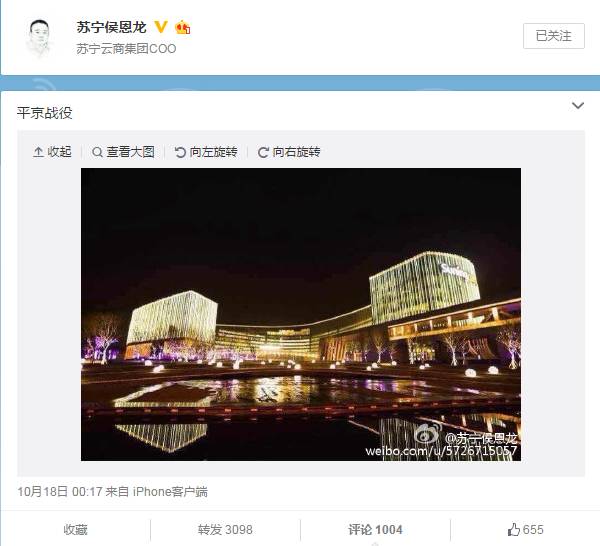Collapse the image with 收起
The width and height of the screenshot is (600, 546).
click(x=52, y=152)
